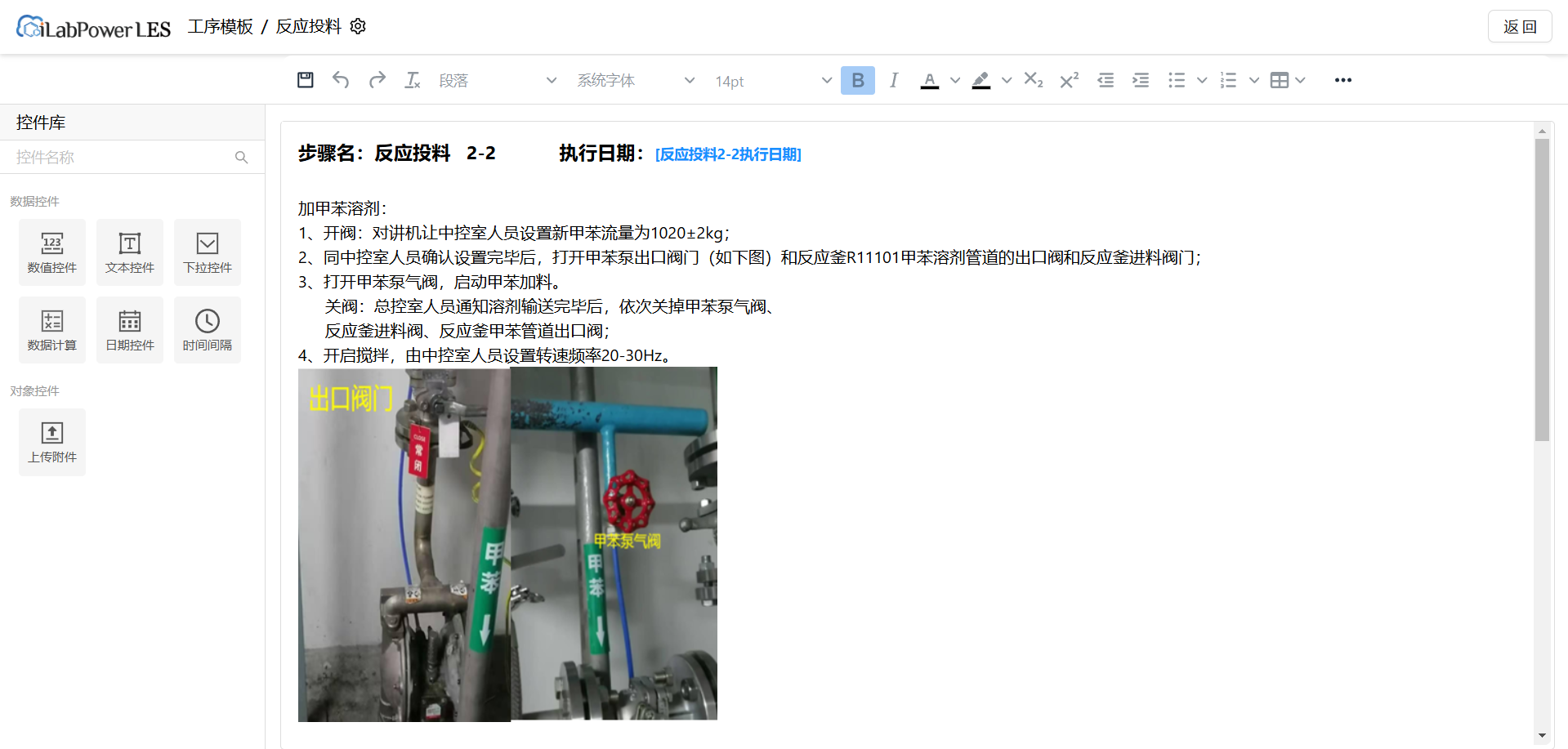
Task: Toggle bold formatting
Action: 858,80
